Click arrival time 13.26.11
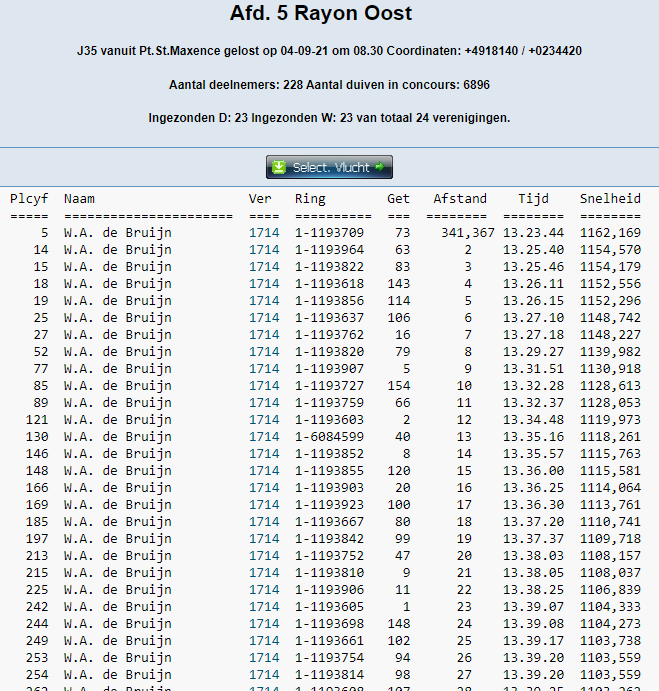 click(533, 284)
